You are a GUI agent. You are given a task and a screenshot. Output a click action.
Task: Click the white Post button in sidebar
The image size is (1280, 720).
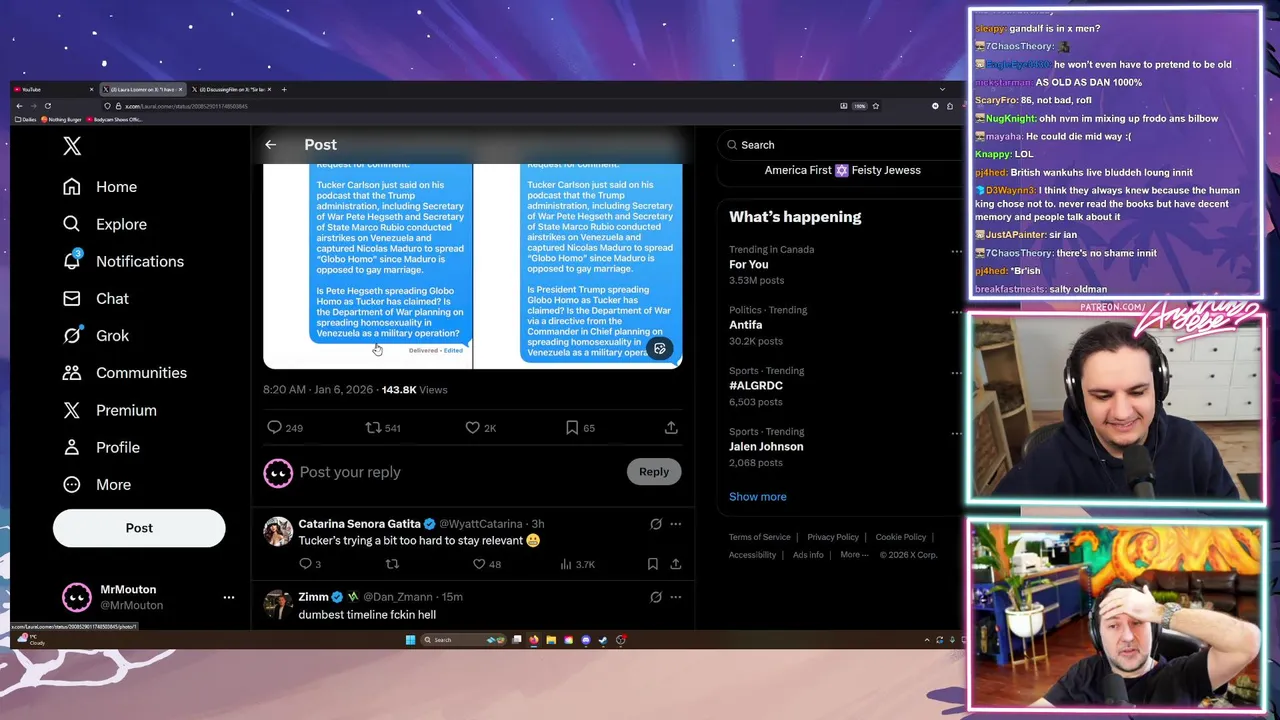pos(139,528)
